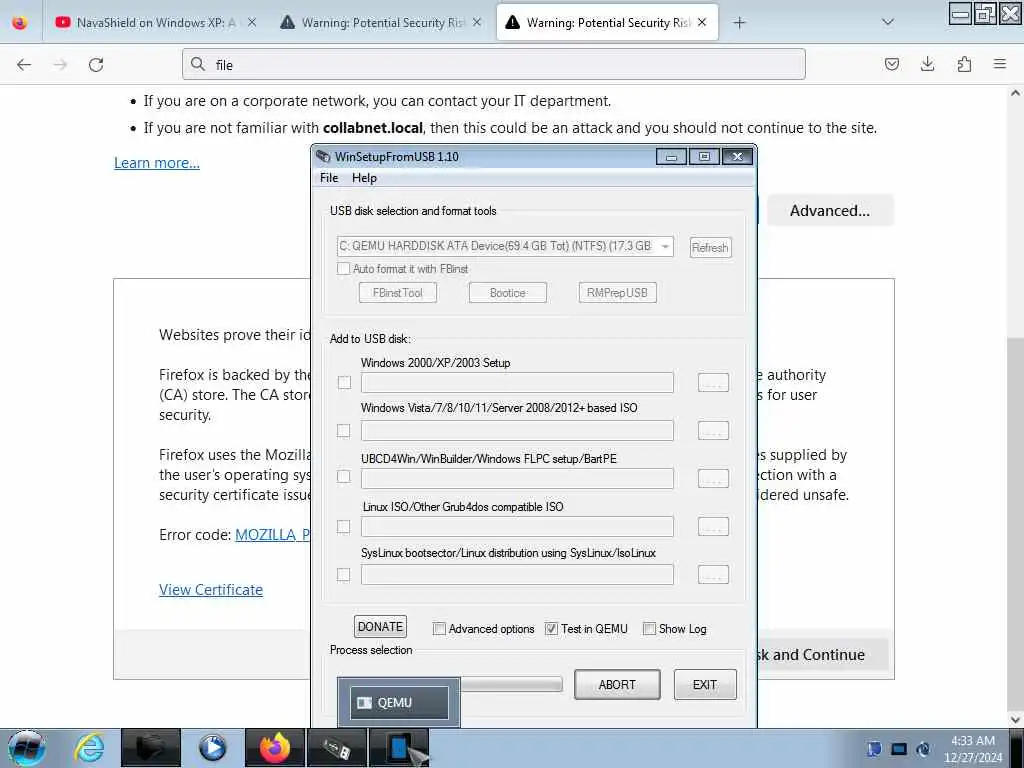Follow the Learn more… link in Firefox
Image resolution: width=1024 pixels, height=768 pixels.
pos(157,163)
